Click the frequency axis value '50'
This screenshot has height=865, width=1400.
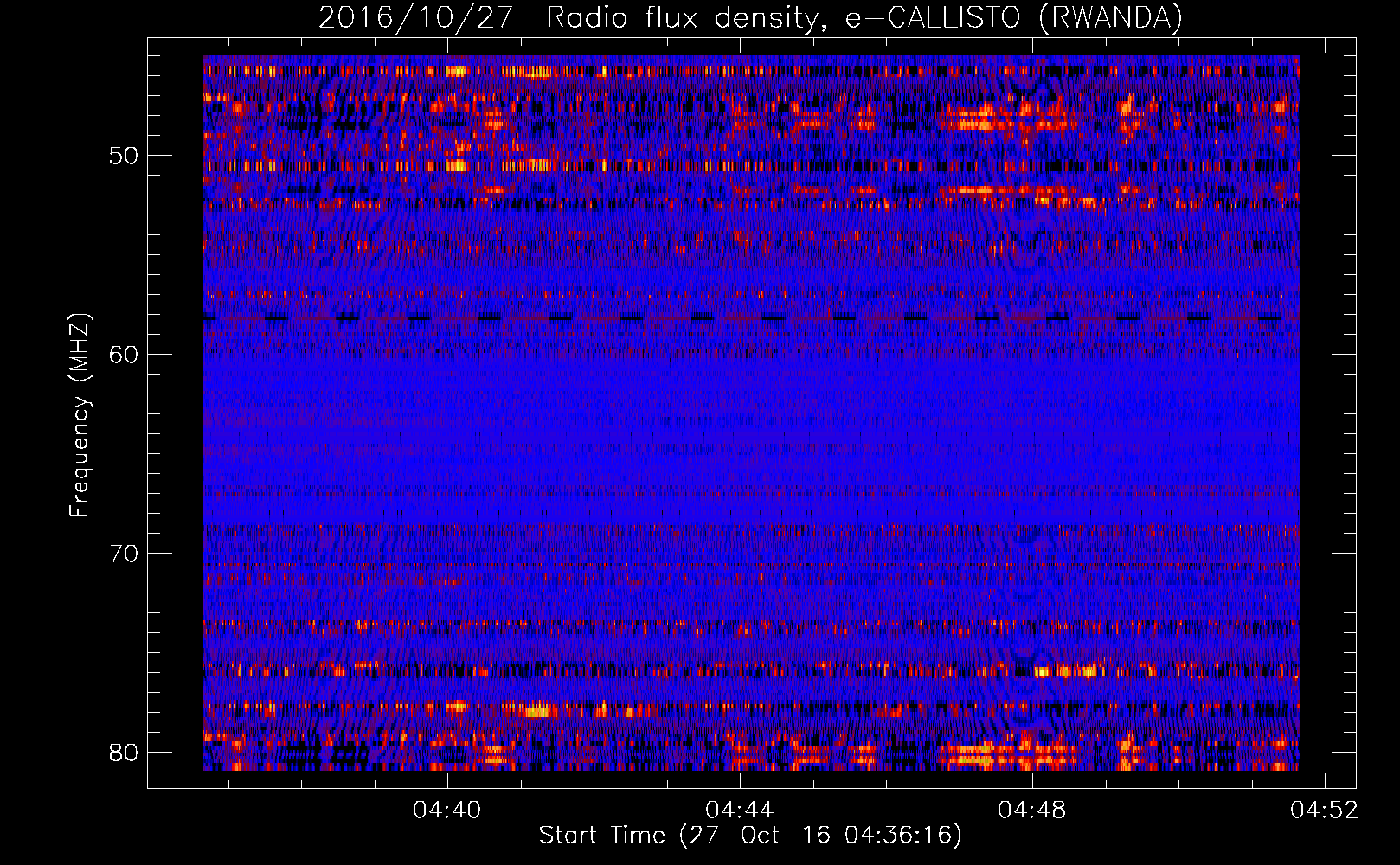[124, 157]
